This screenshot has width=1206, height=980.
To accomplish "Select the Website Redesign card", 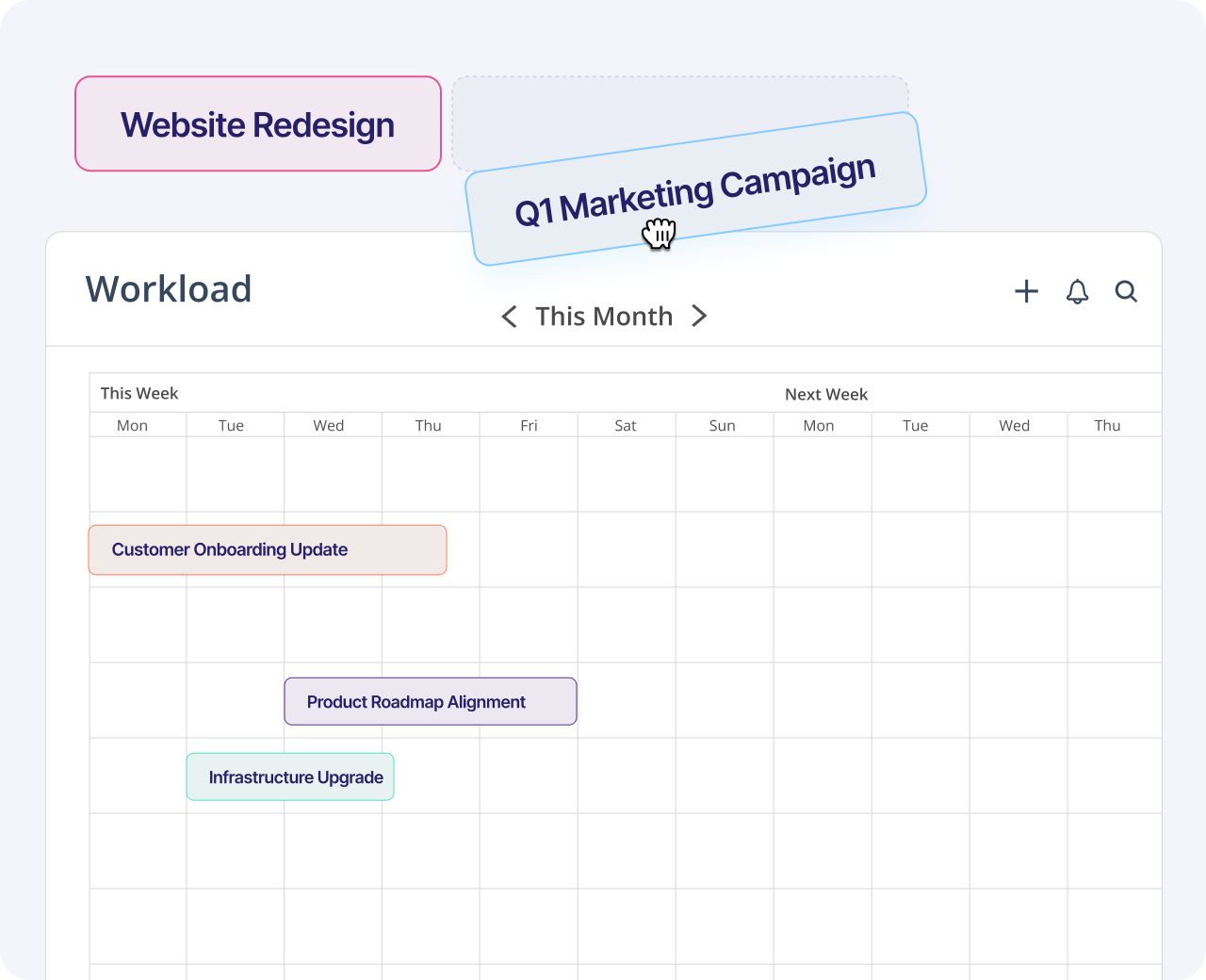I will (258, 123).
